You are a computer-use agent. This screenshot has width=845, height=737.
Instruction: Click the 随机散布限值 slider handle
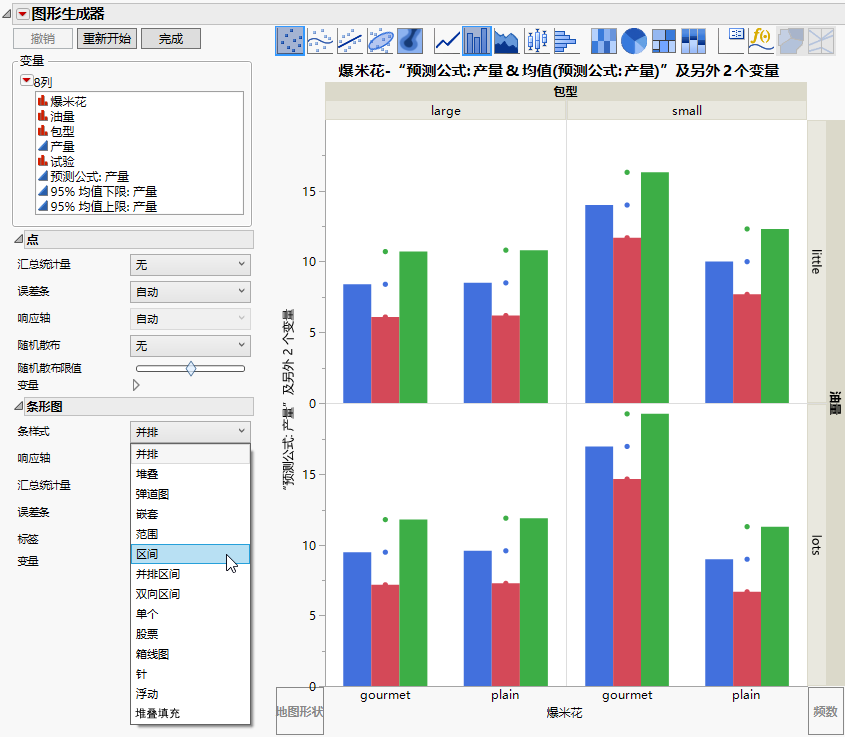click(191, 368)
